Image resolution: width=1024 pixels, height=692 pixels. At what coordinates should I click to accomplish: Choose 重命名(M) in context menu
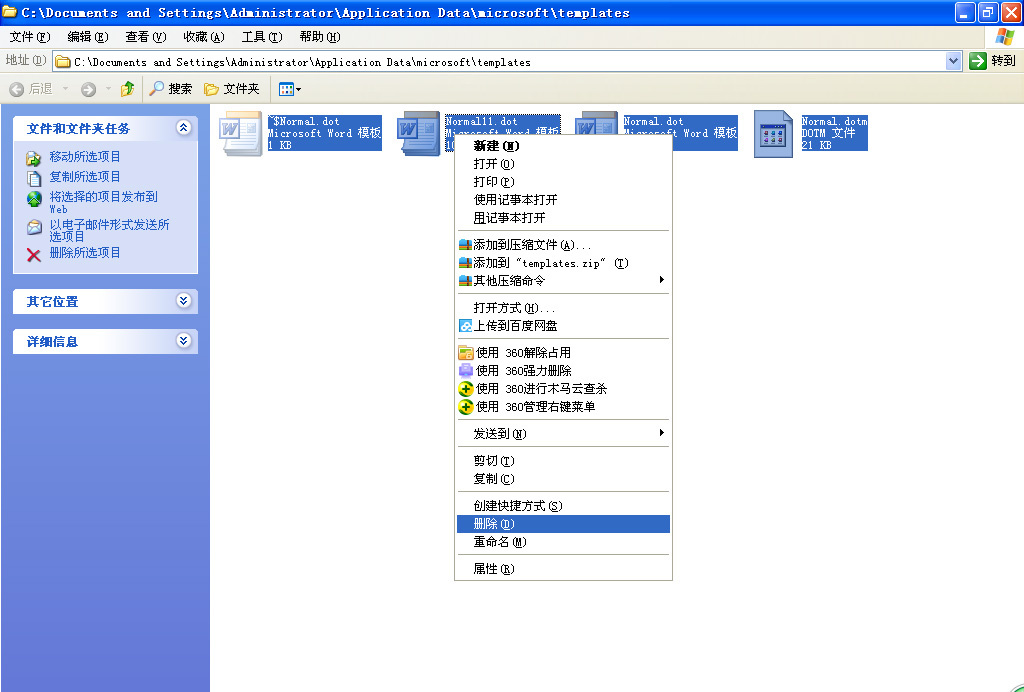click(563, 542)
